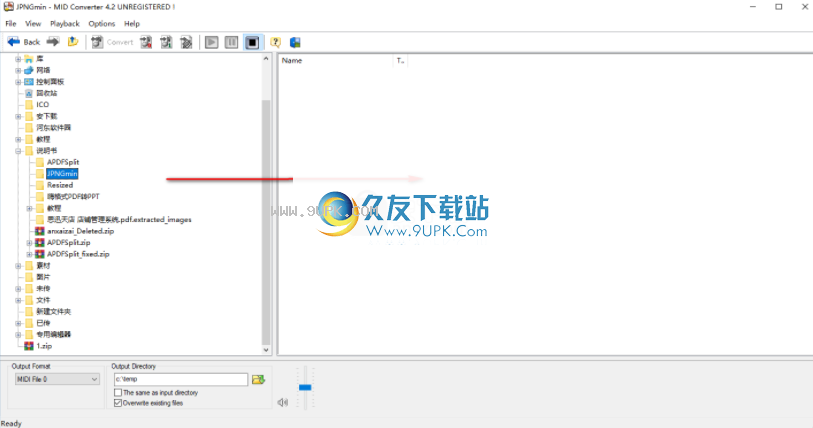Viewport: 813px width, 428px height.
Task: Expand the 未传 folder node
Action: pos(18,288)
